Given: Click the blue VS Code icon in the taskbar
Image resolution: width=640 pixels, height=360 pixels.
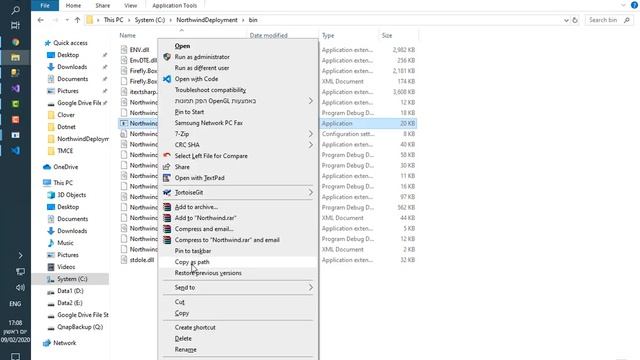Looking at the screenshot, I should [x=16, y=151].
